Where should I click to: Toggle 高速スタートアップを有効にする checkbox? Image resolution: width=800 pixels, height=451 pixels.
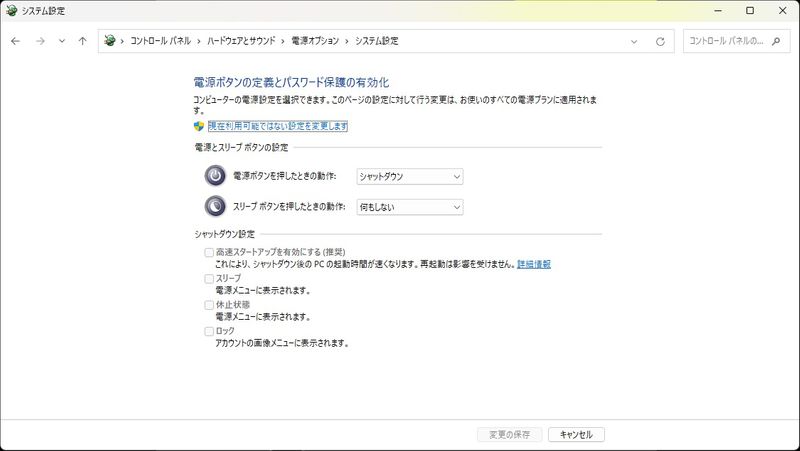click(x=209, y=253)
